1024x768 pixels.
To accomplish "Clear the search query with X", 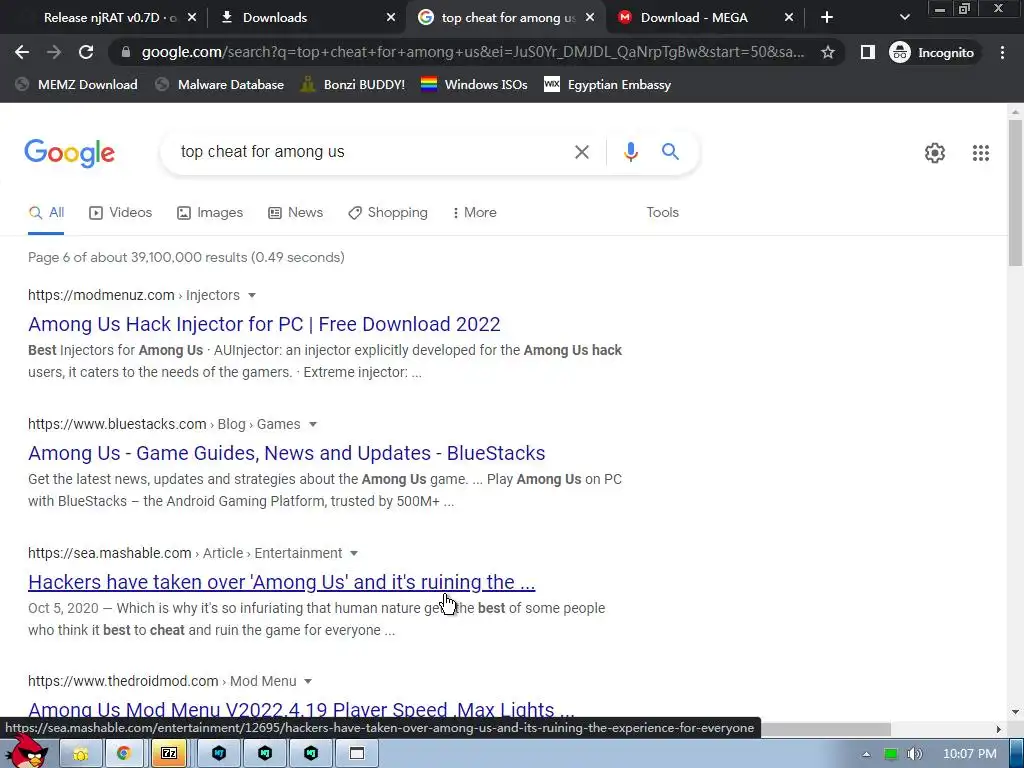I will [581, 152].
